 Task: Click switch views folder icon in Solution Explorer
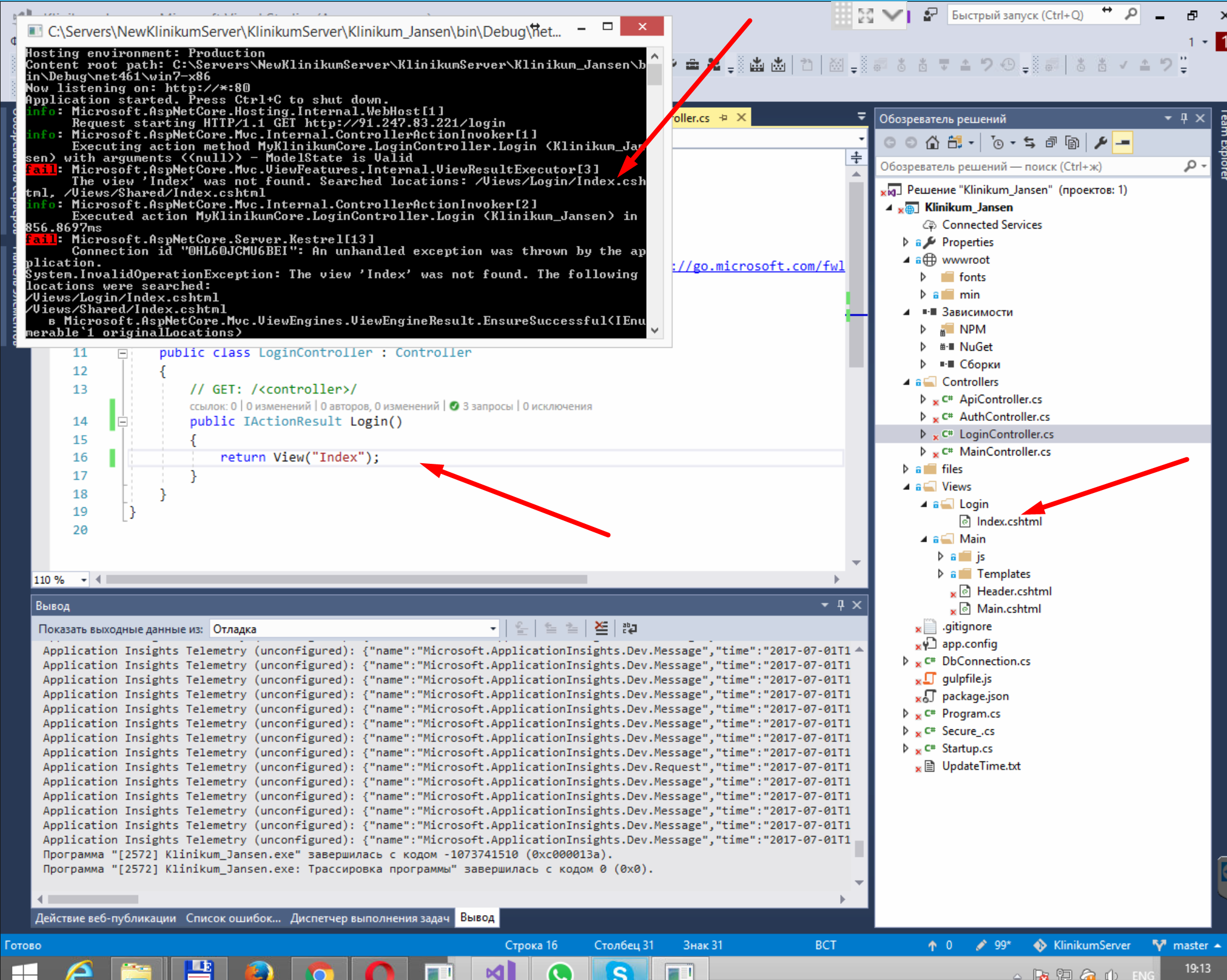coord(955,143)
